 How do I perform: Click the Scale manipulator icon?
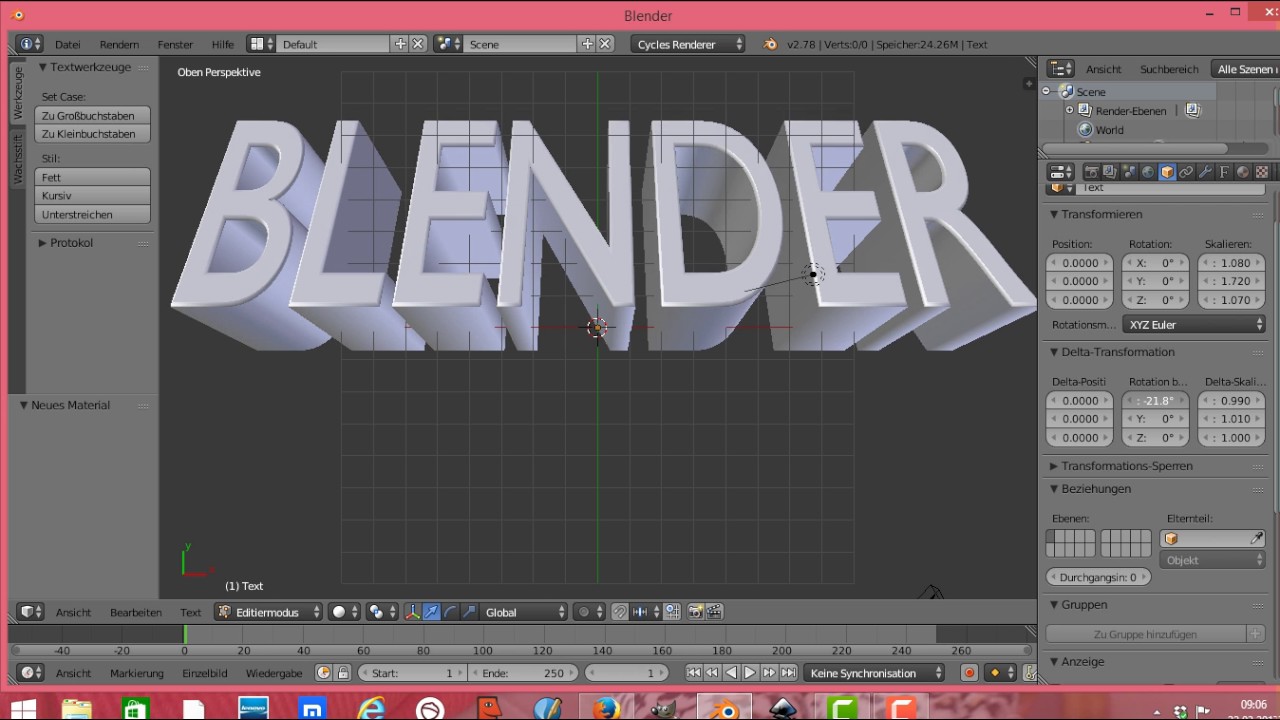(470, 612)
